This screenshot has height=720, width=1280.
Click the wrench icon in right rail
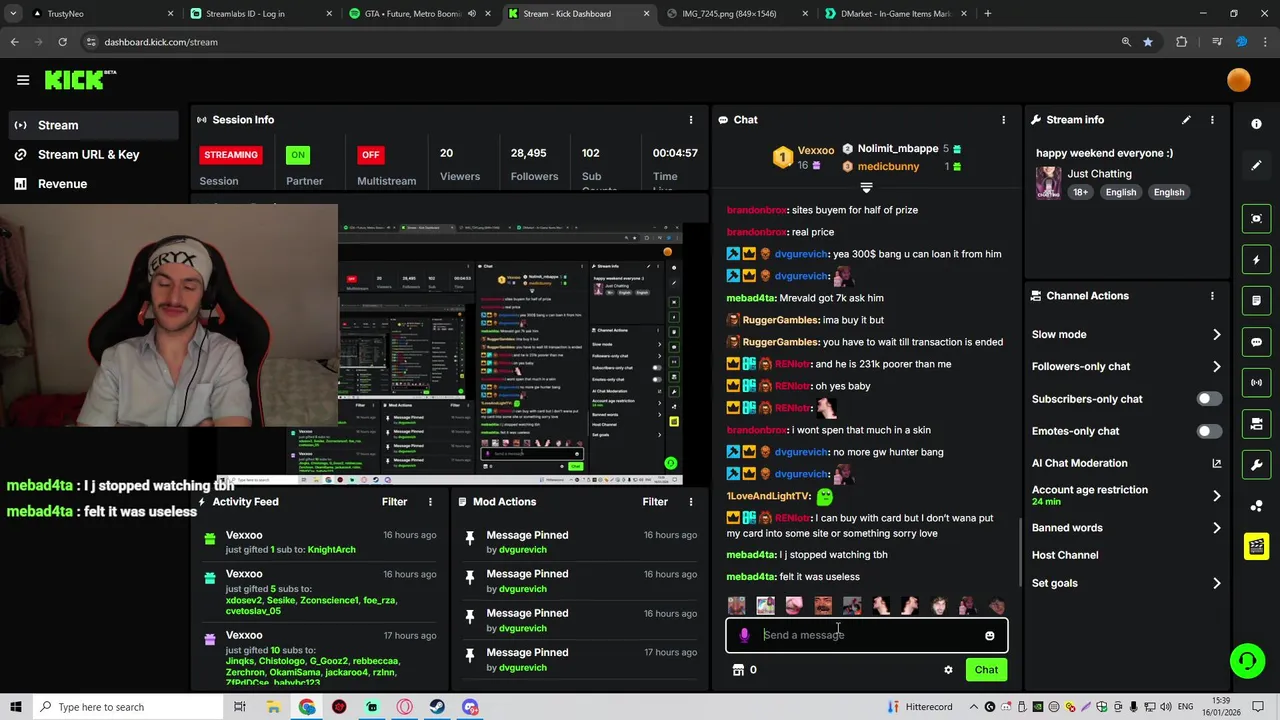pos(1256,465)
